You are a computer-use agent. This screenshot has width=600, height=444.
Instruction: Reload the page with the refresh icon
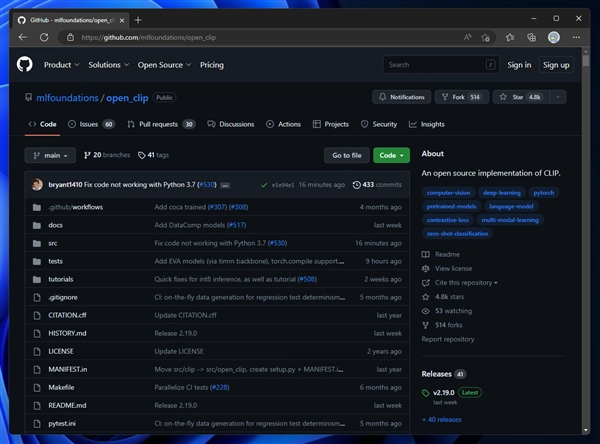click(44, 37)
